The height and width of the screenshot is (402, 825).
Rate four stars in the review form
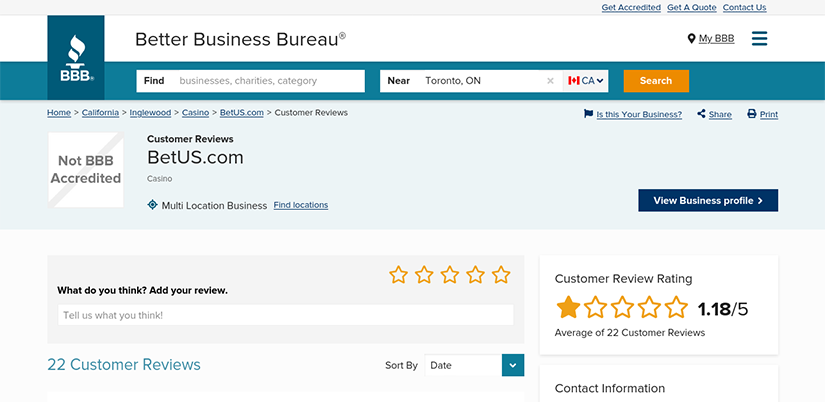(x=476, y=275)
